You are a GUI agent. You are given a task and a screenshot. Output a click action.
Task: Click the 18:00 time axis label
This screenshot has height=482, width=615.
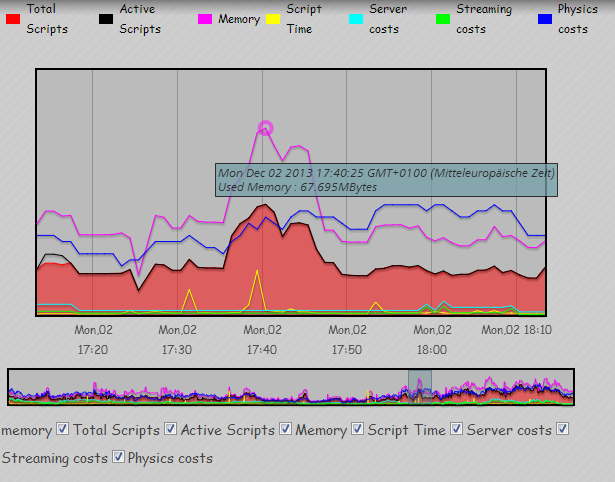(x=431, y=339)
